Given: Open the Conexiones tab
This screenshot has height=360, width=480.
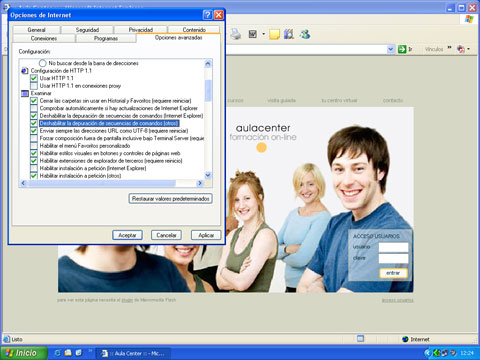Looking at the screenshot, I should (x=44, y=38).
